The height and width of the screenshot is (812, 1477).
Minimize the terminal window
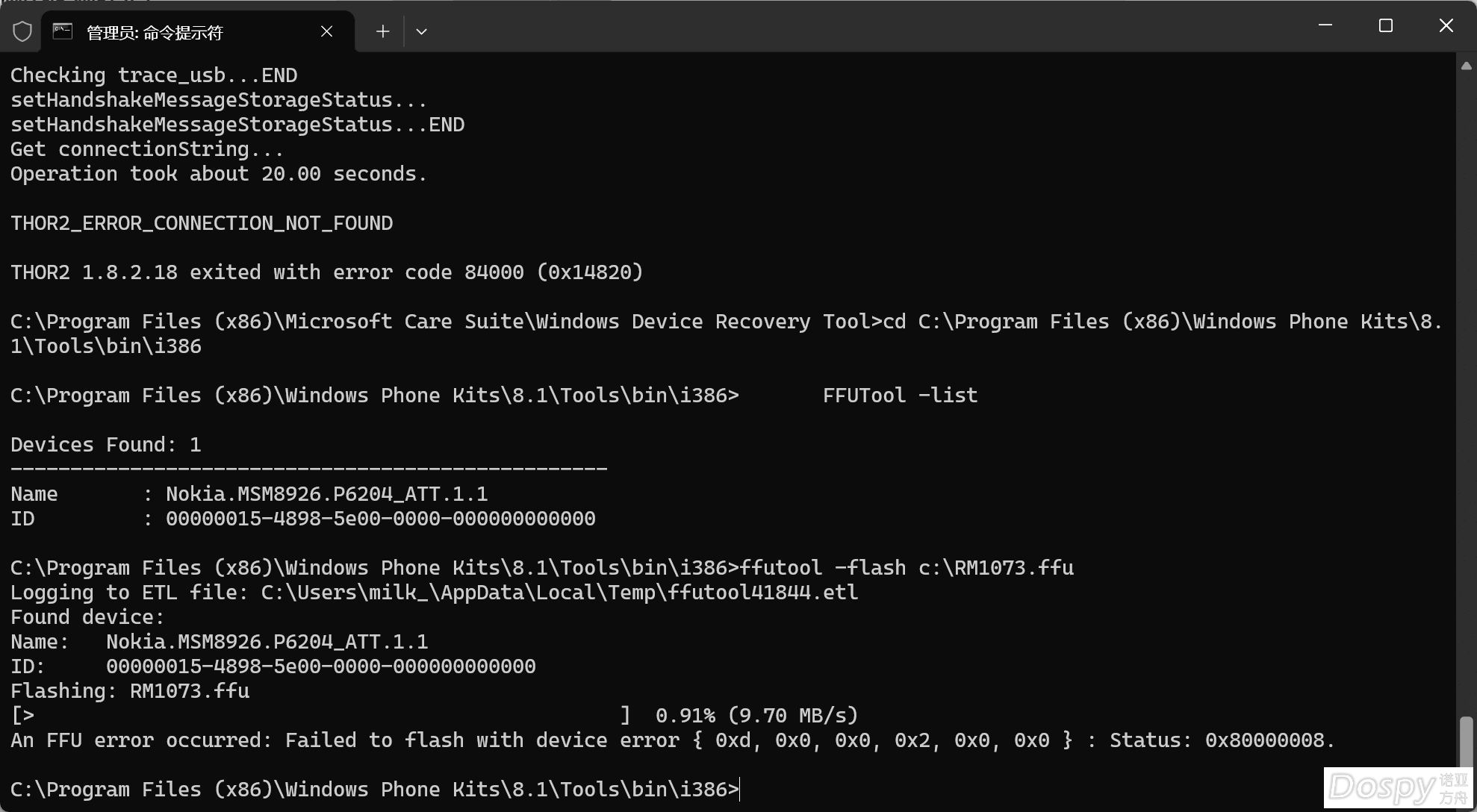point(1325,25)
